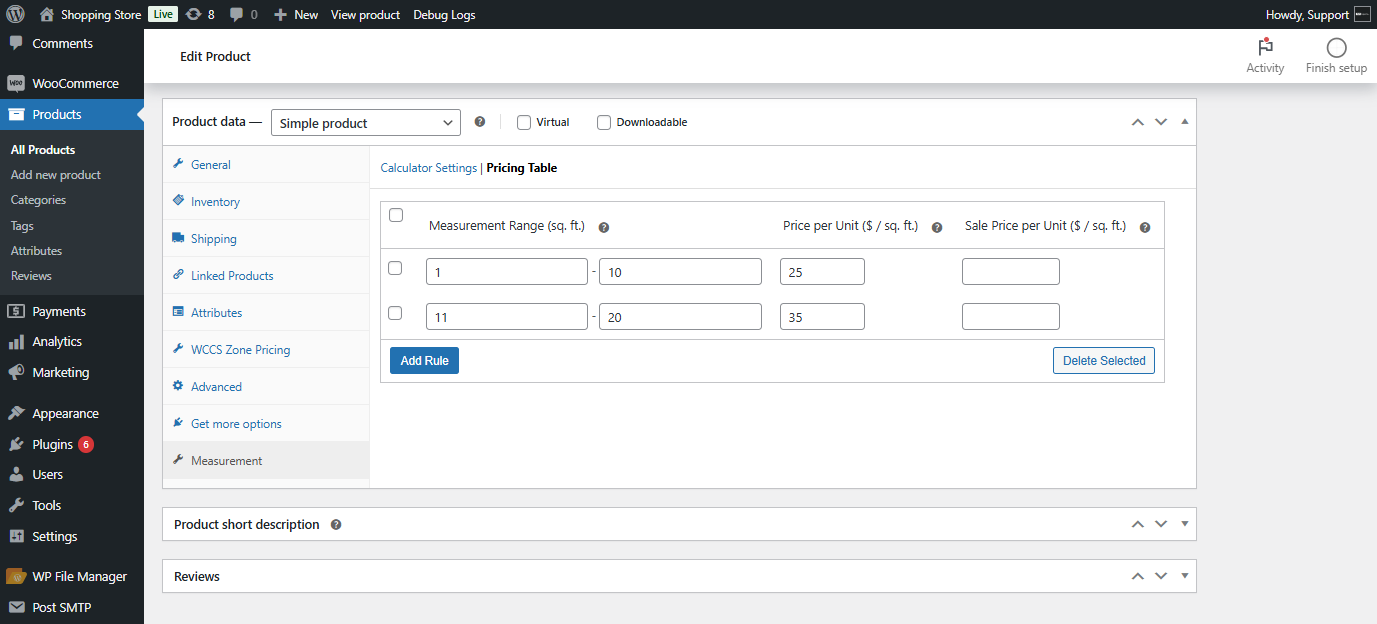Viewport: 1377px width, 624px height.
Task: Open the comments bubble icon showing 0
Action: pyautogui.click(x=236, y=14)
